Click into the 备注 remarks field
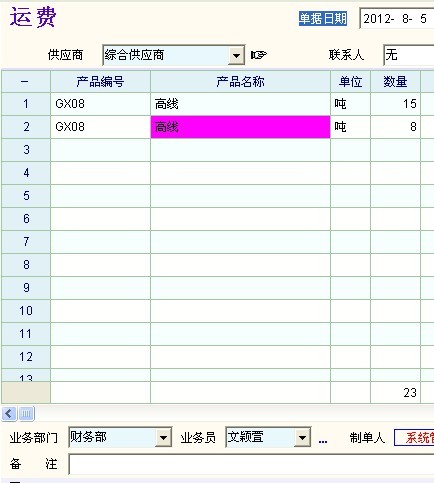 pos(251,464)
